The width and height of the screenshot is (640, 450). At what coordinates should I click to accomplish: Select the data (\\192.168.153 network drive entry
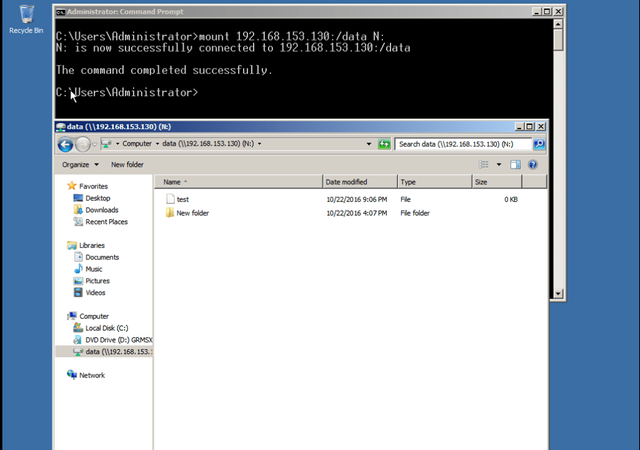pyautogui.click(x=104, y=352)
